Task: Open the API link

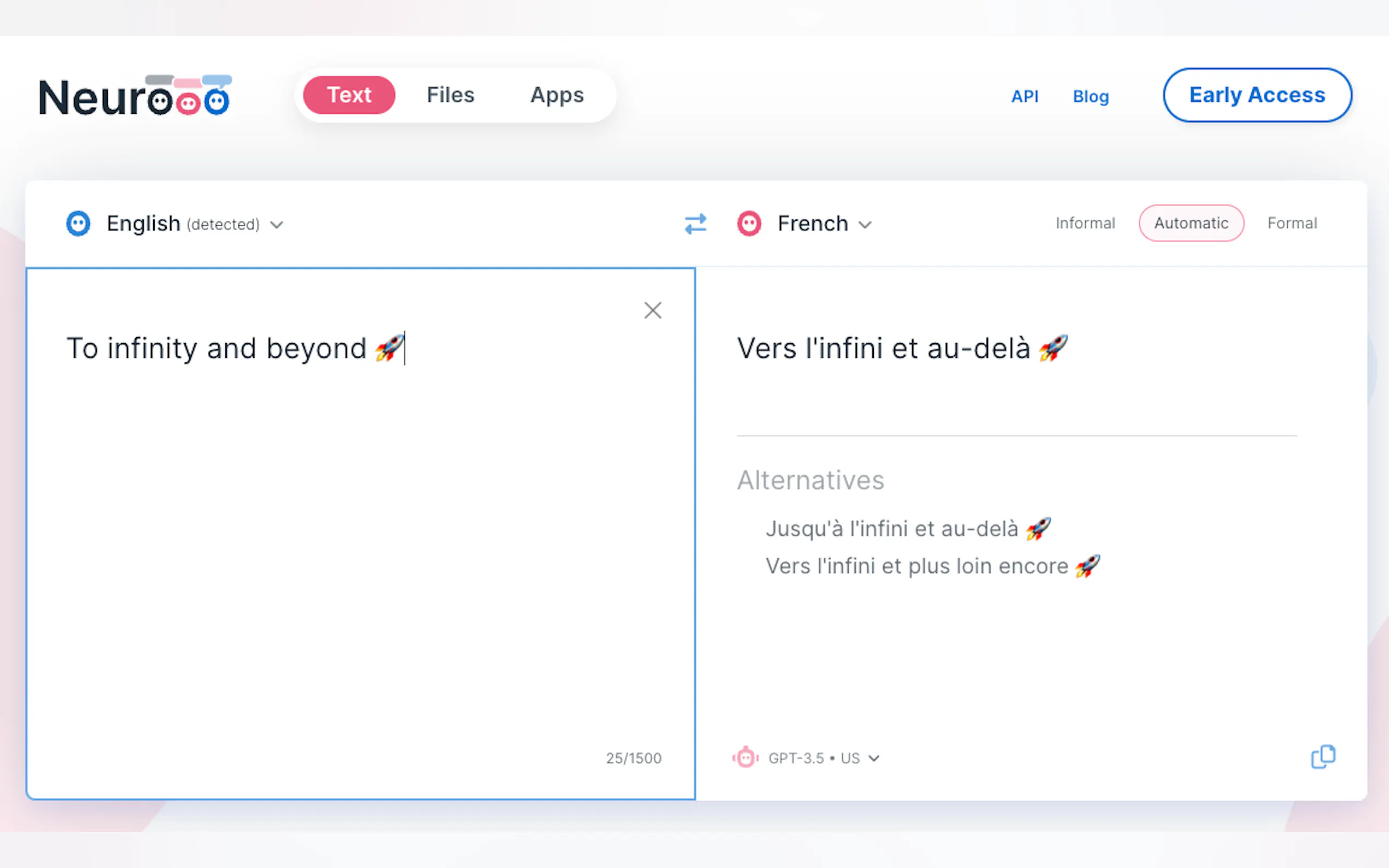Action: click(1024, 96)
